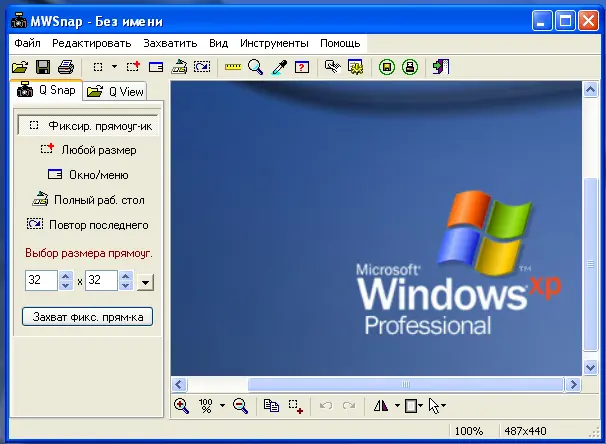Decrease the rectangle width with the down arrow
The width and height of the screenshot is (606, 444).
click(x=66, y=286)
